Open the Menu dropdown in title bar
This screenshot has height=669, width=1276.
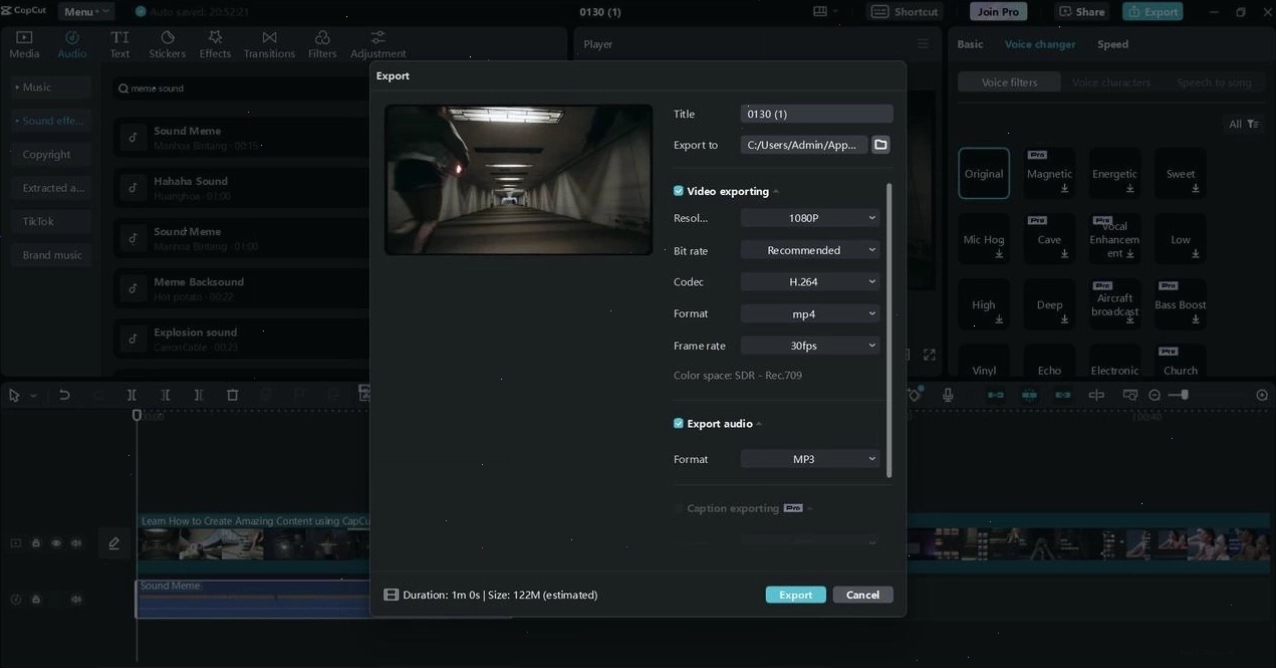(x=86, y=12)
